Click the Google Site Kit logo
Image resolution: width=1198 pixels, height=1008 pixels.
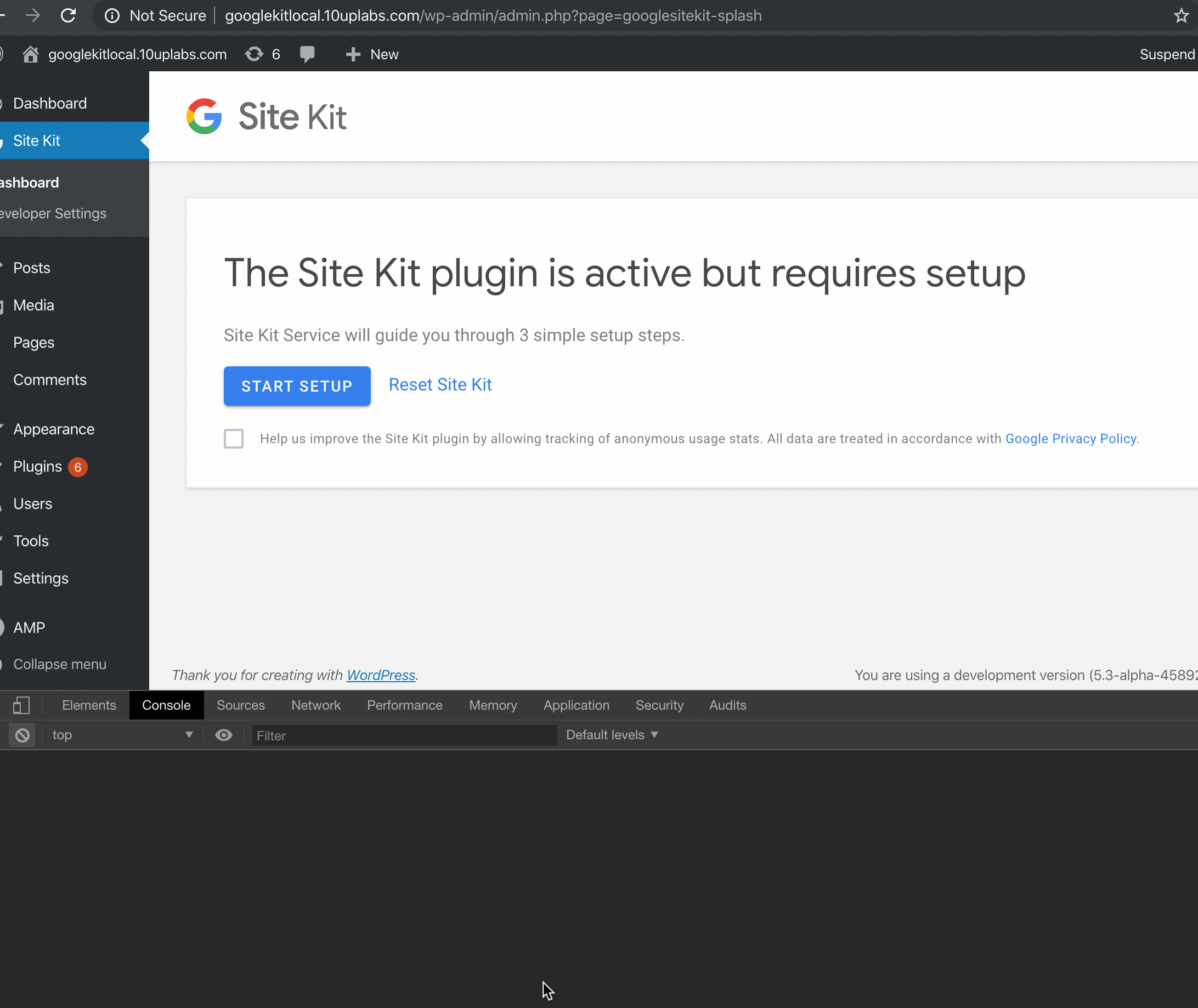[205, 116]
